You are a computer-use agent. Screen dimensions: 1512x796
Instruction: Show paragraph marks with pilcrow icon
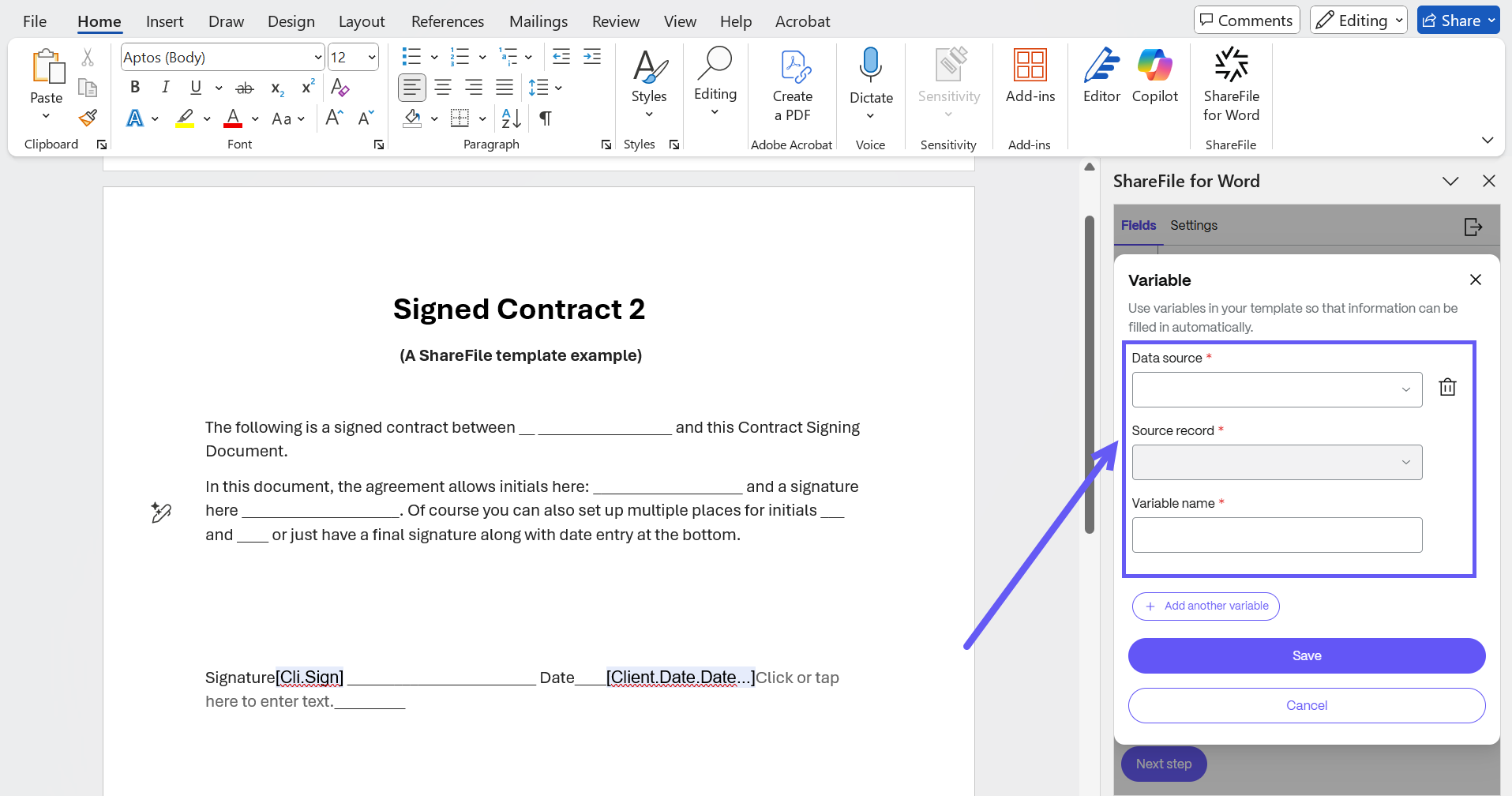click(545, 118)
